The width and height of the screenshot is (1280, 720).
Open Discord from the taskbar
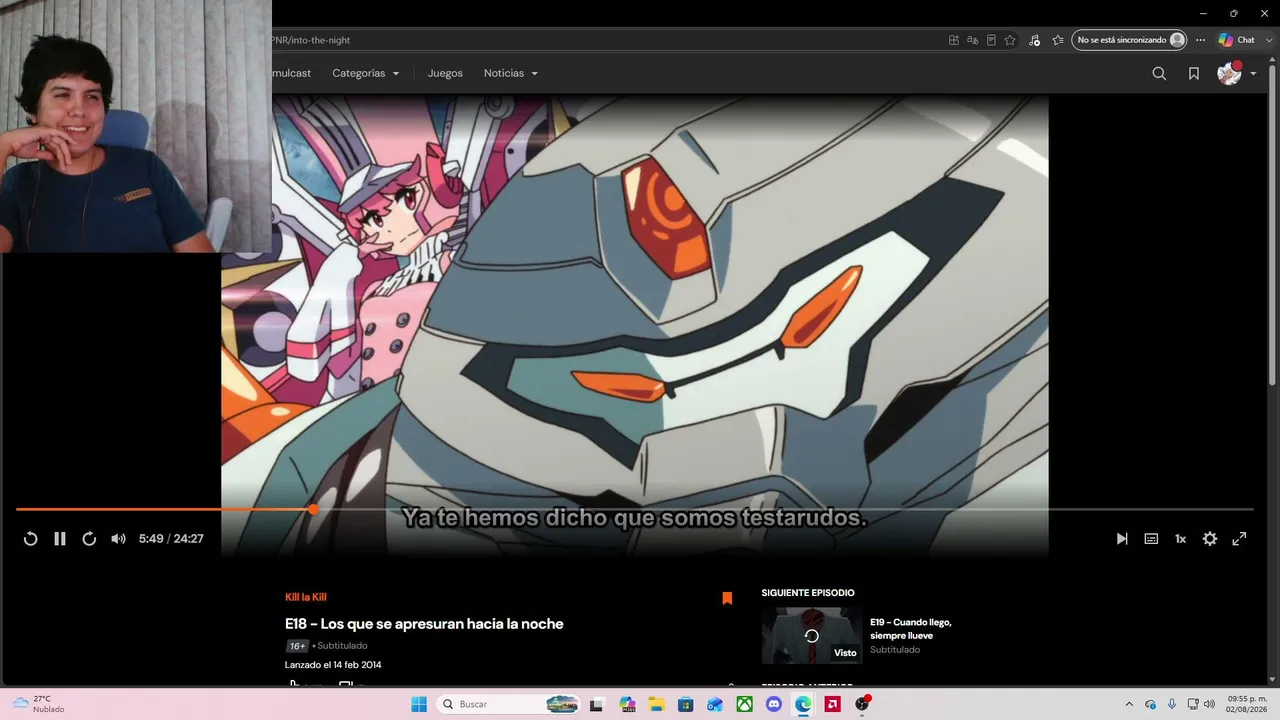coord(773,704)
